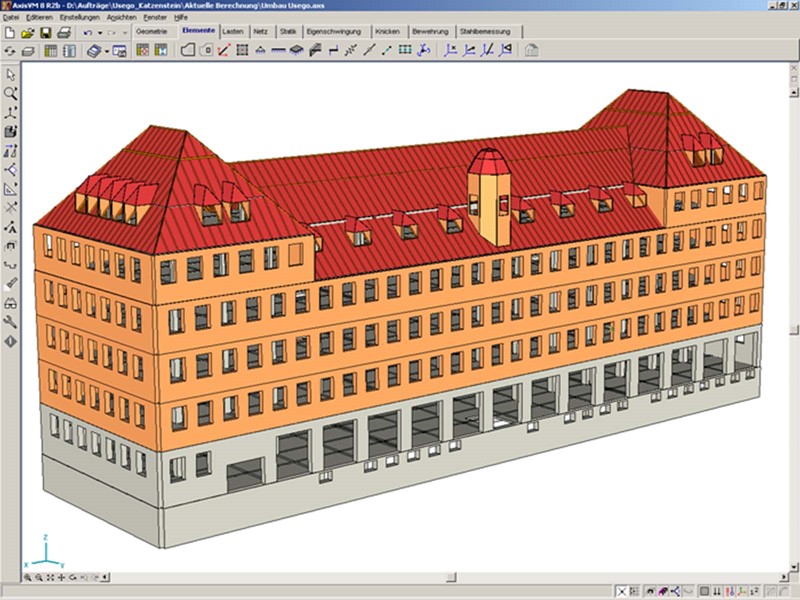Switch to the Geometrie tab
The width and height of the screenshot is (800, 600).
152,32
